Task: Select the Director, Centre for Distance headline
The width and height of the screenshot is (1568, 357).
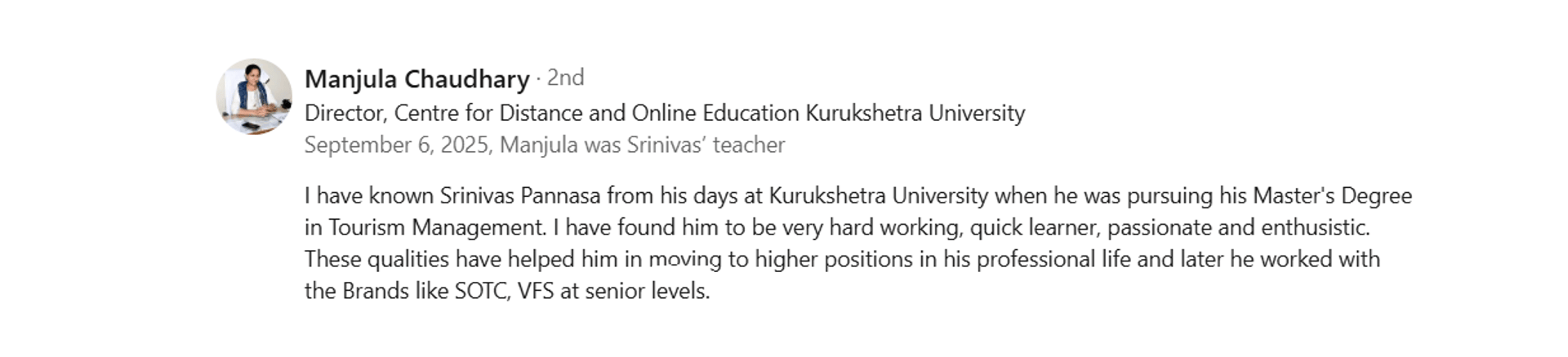Action: pos(665,113)
